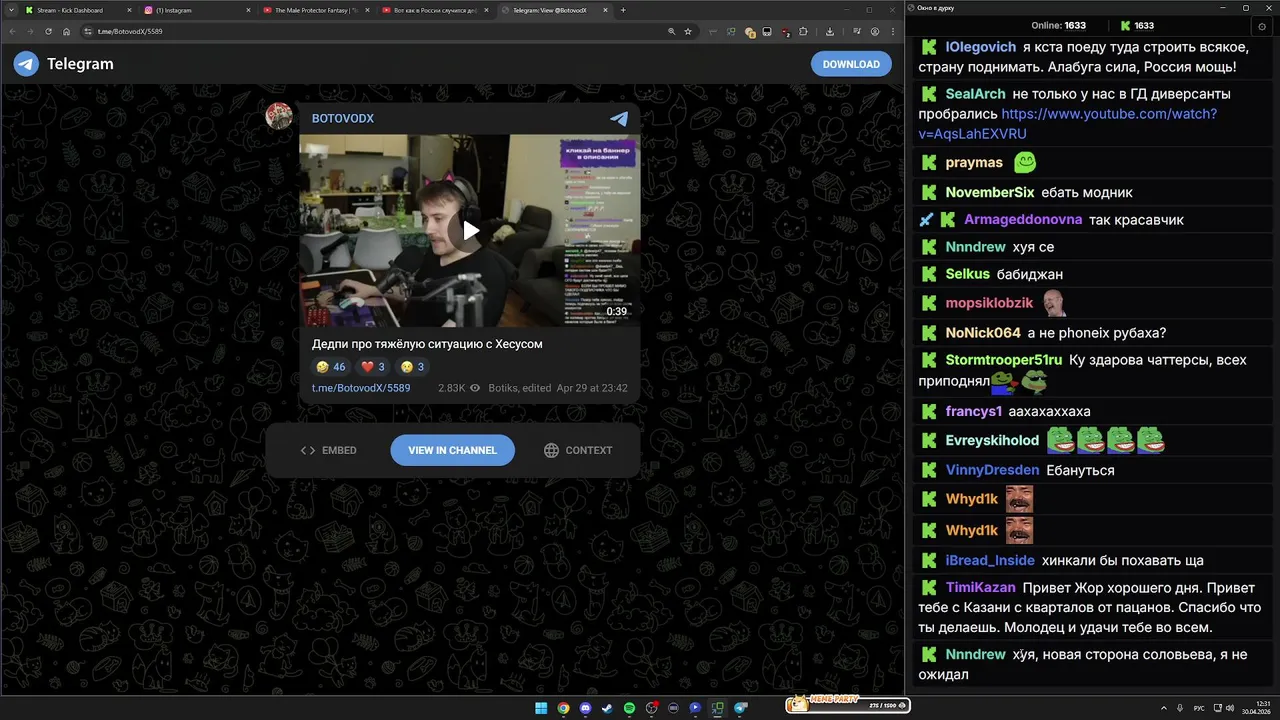The image size is (1280, 720).
Task: Click the sad face reaction with 3
Action: pos(413,367)
